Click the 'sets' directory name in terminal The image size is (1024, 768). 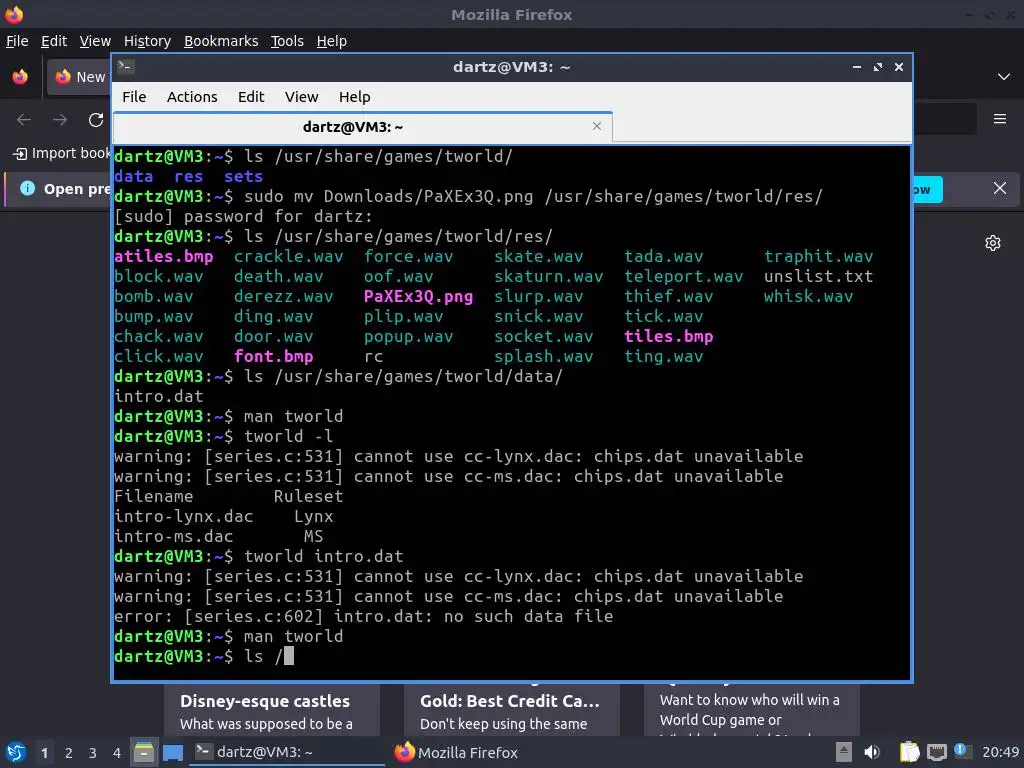[x=244, y=176]
